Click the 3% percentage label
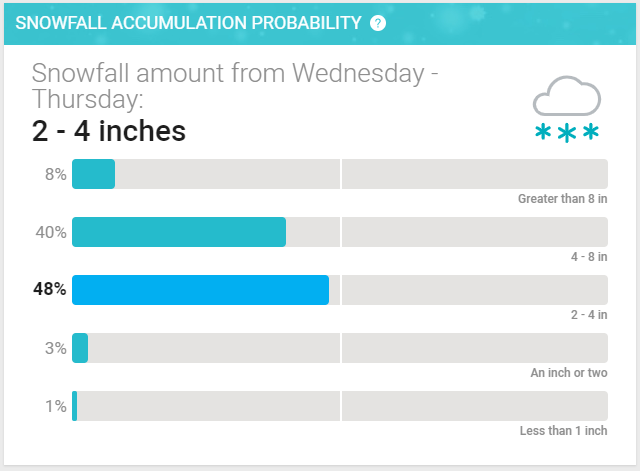Screen dimensions: 640x471 (x=55, y=348)
